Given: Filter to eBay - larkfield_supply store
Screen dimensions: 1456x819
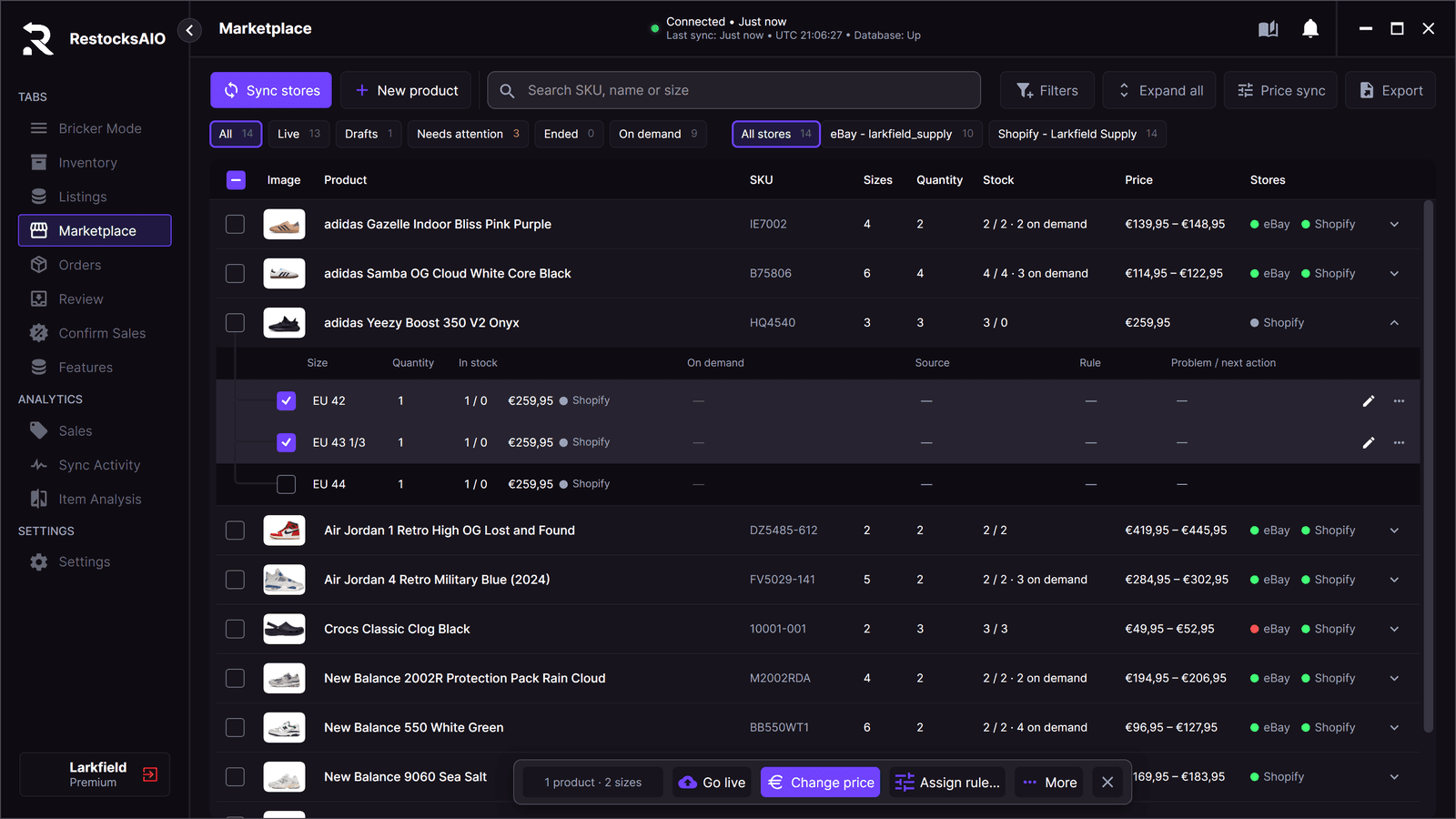Looking at the screenshot, I should pyautogui.click(x=902, y=134).
